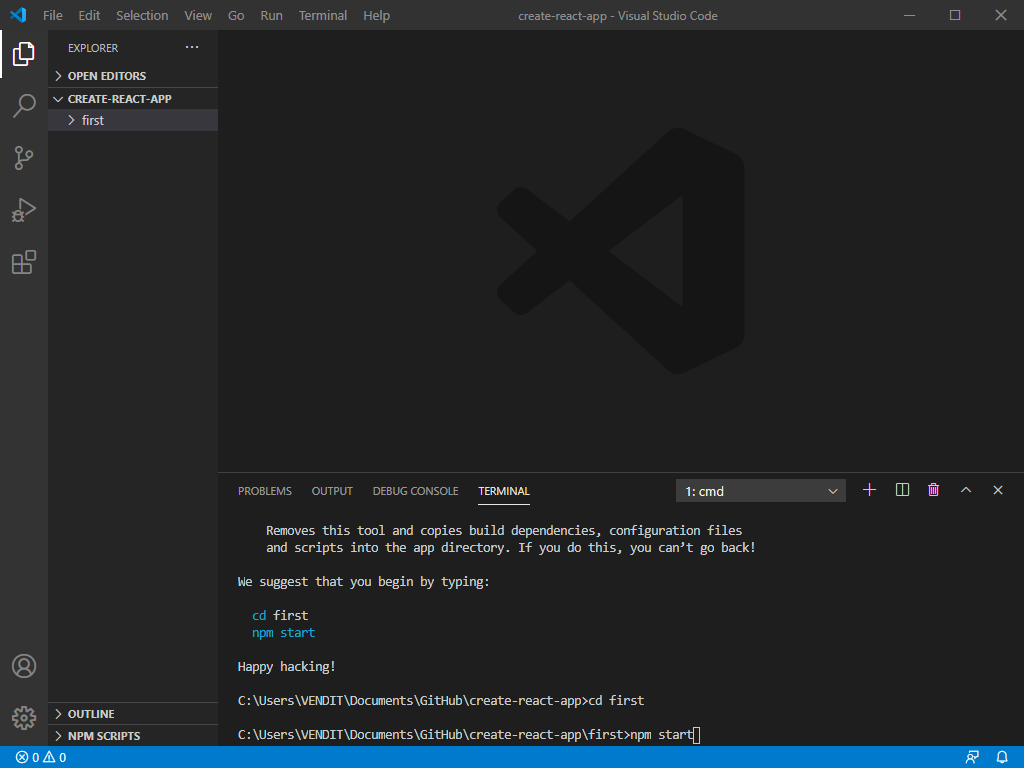Click the 'npm start' command line in terminal
Image resolution: width=1024 pixels, height=768 pixels.
[468, 735]
